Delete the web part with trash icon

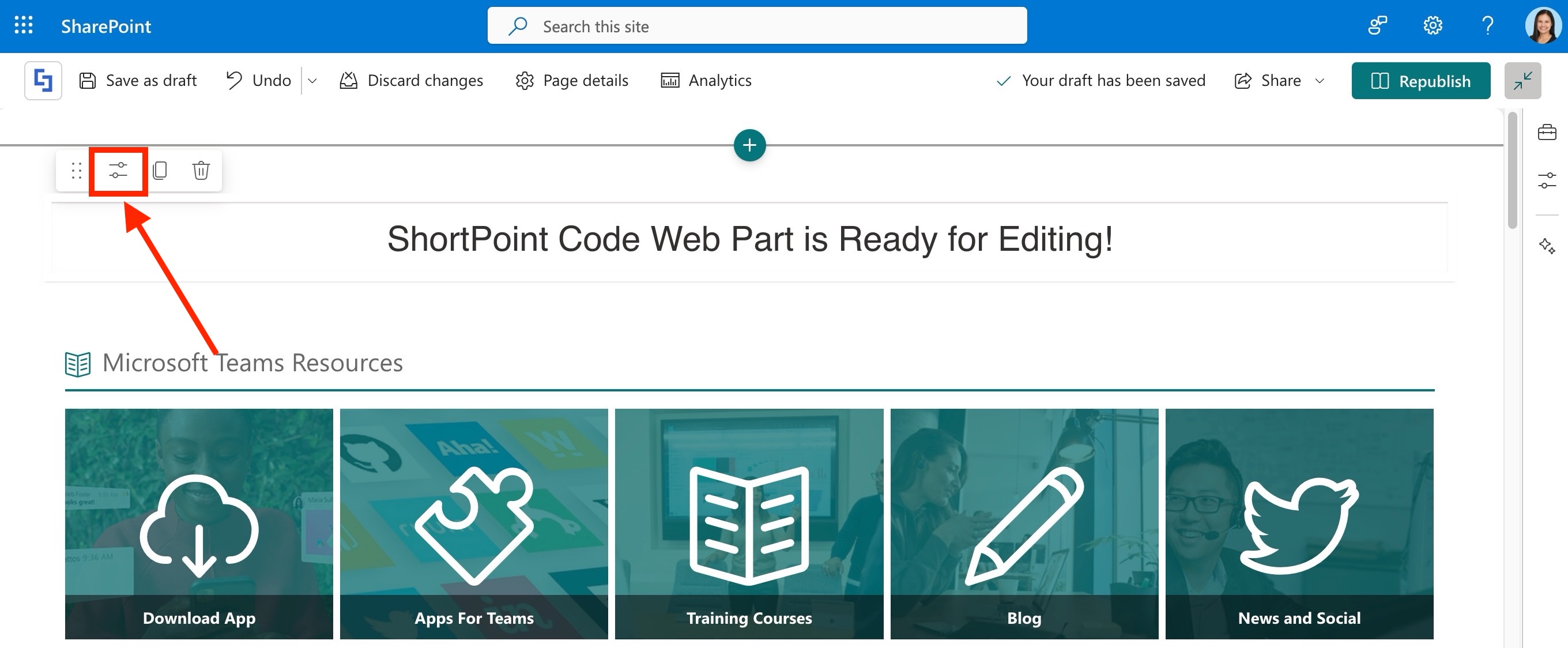pyautogui.click(x=201, y=171)
